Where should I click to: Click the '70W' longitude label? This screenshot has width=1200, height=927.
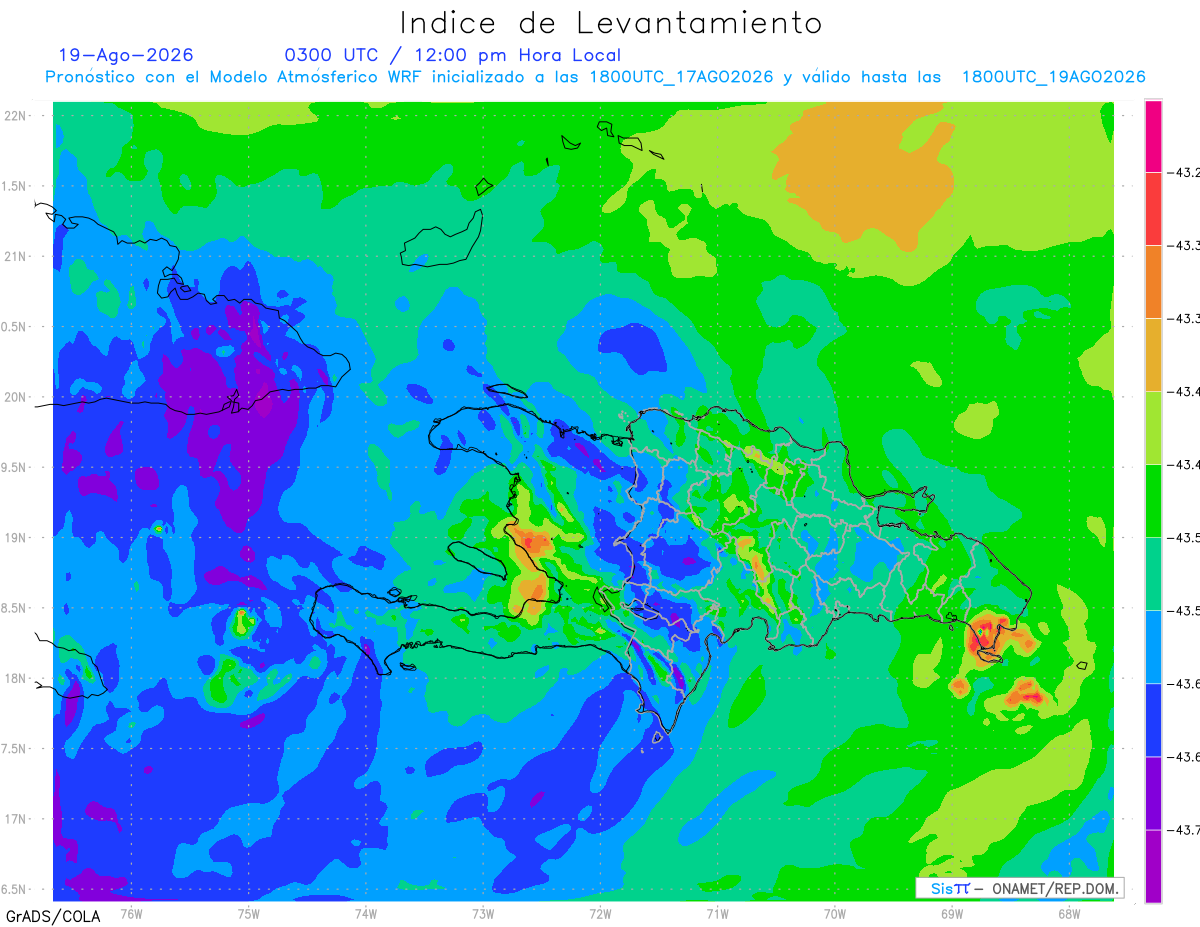click(x=835, y=913)
